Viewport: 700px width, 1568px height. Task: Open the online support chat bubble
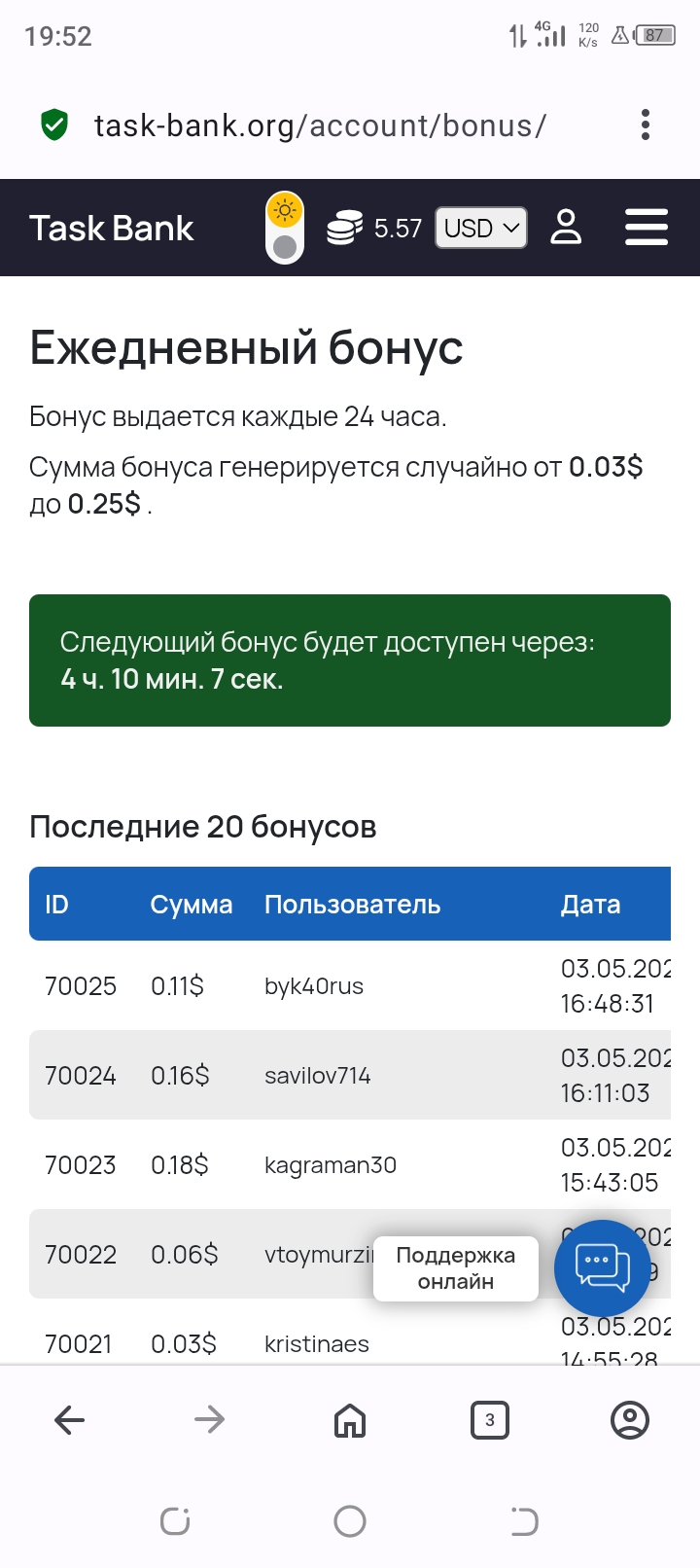point(602,1267)
